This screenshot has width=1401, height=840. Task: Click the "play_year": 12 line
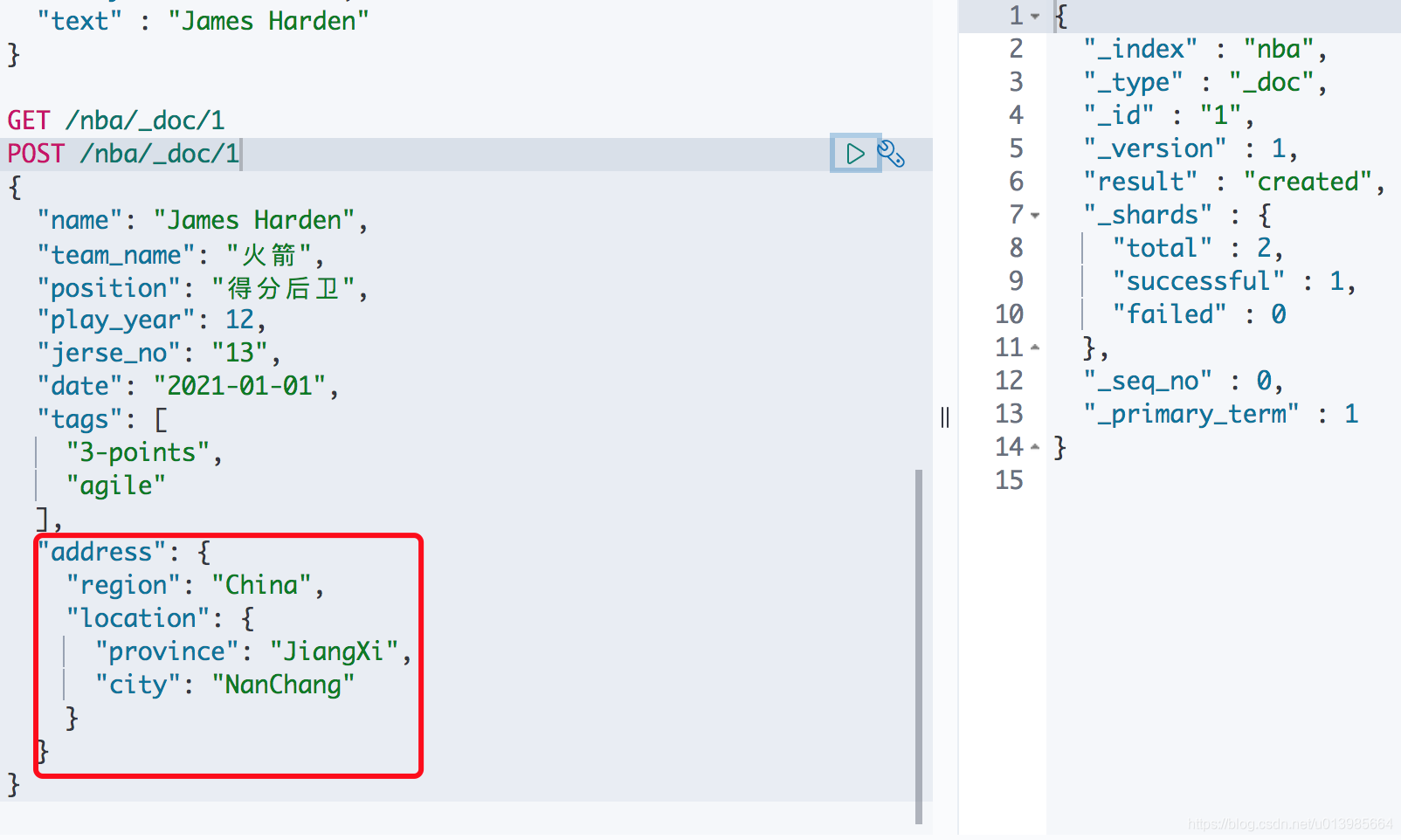point(151,320)
